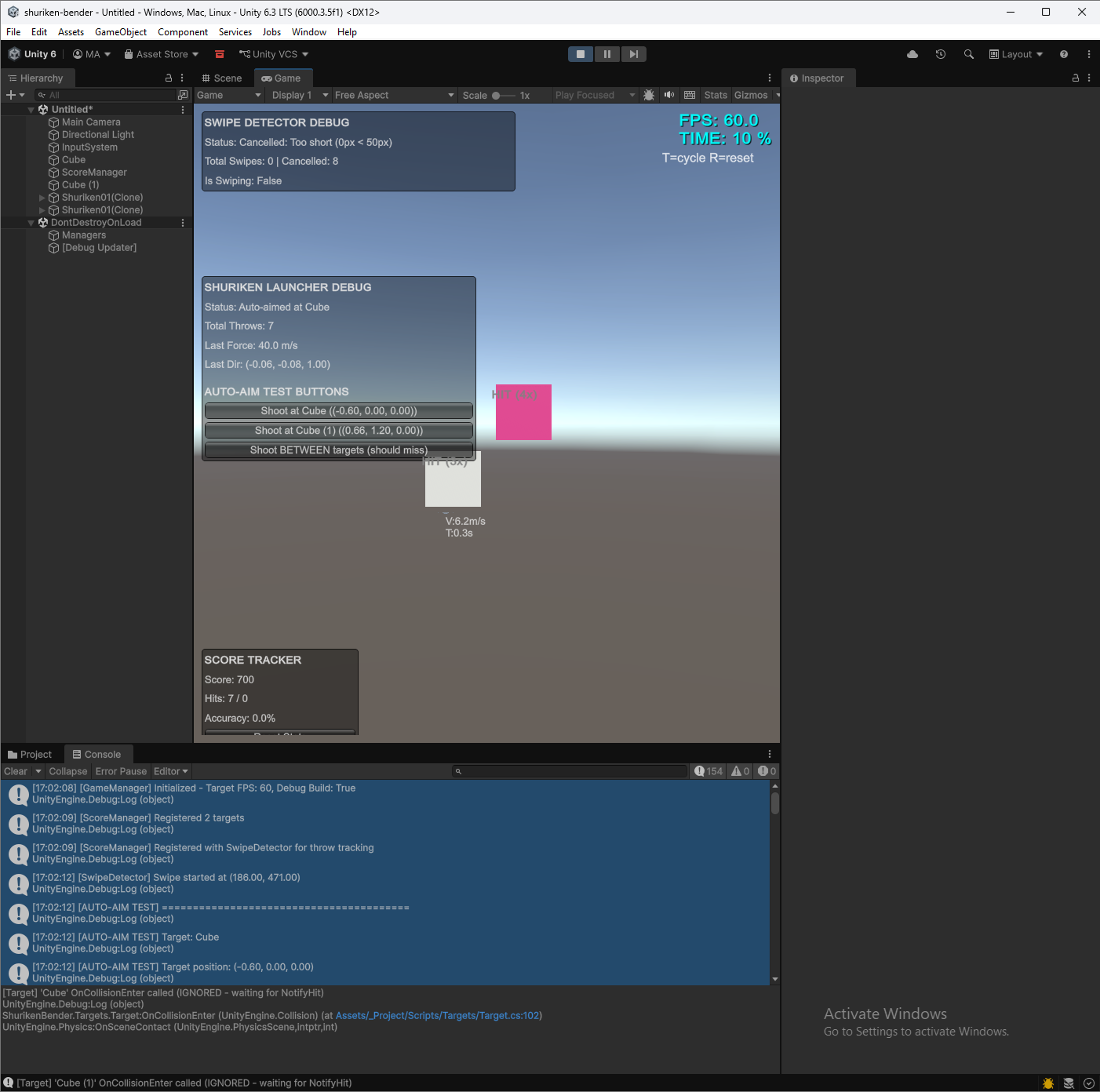The width and height of the screenshot is (1100, 1092).
Task: Open the version history panel
Action: (x=940, y=54)
